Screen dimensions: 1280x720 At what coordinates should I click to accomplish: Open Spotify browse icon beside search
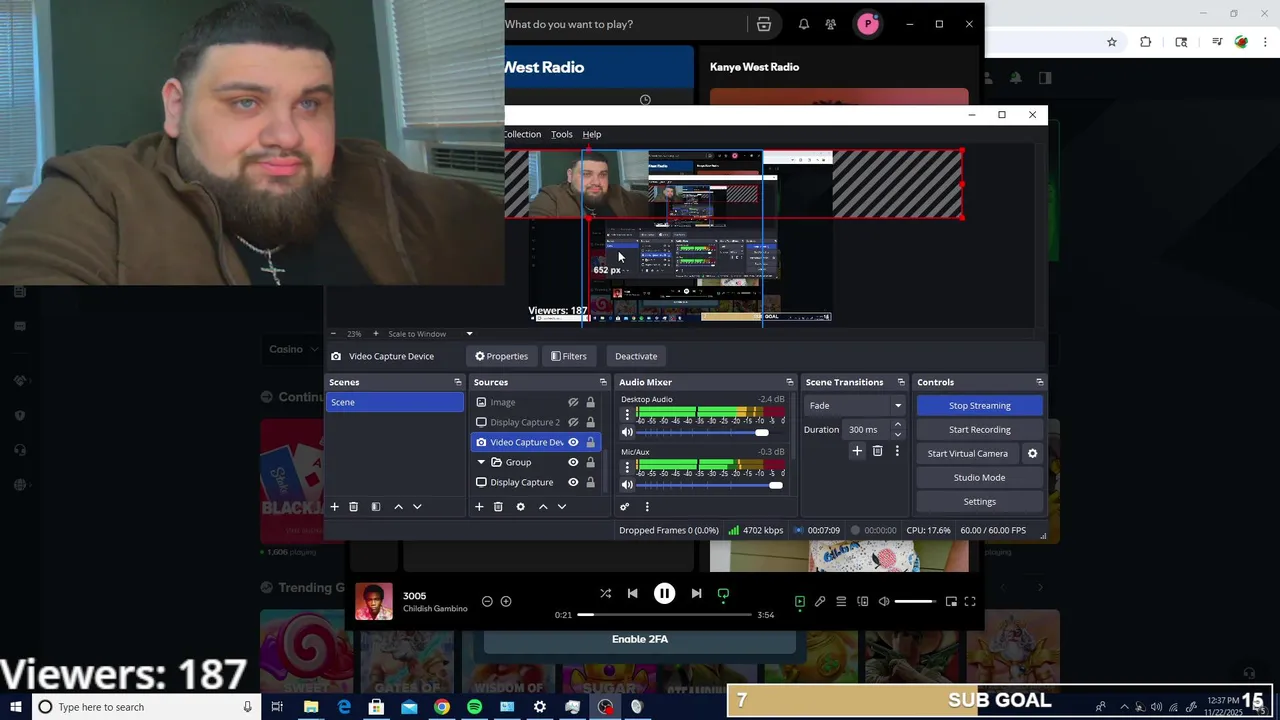pos(764,24)
